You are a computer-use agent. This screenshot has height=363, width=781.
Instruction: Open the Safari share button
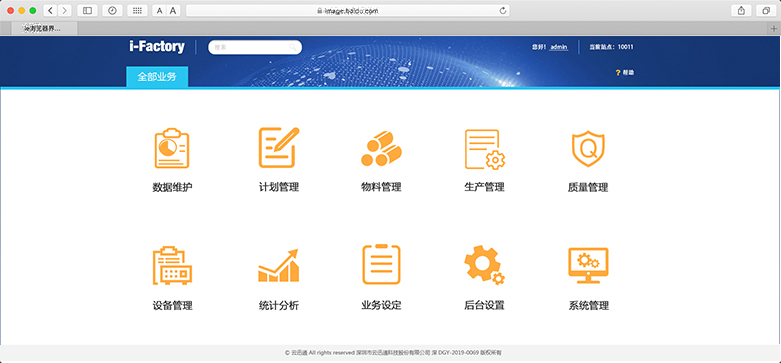click(x=741, y=10)
